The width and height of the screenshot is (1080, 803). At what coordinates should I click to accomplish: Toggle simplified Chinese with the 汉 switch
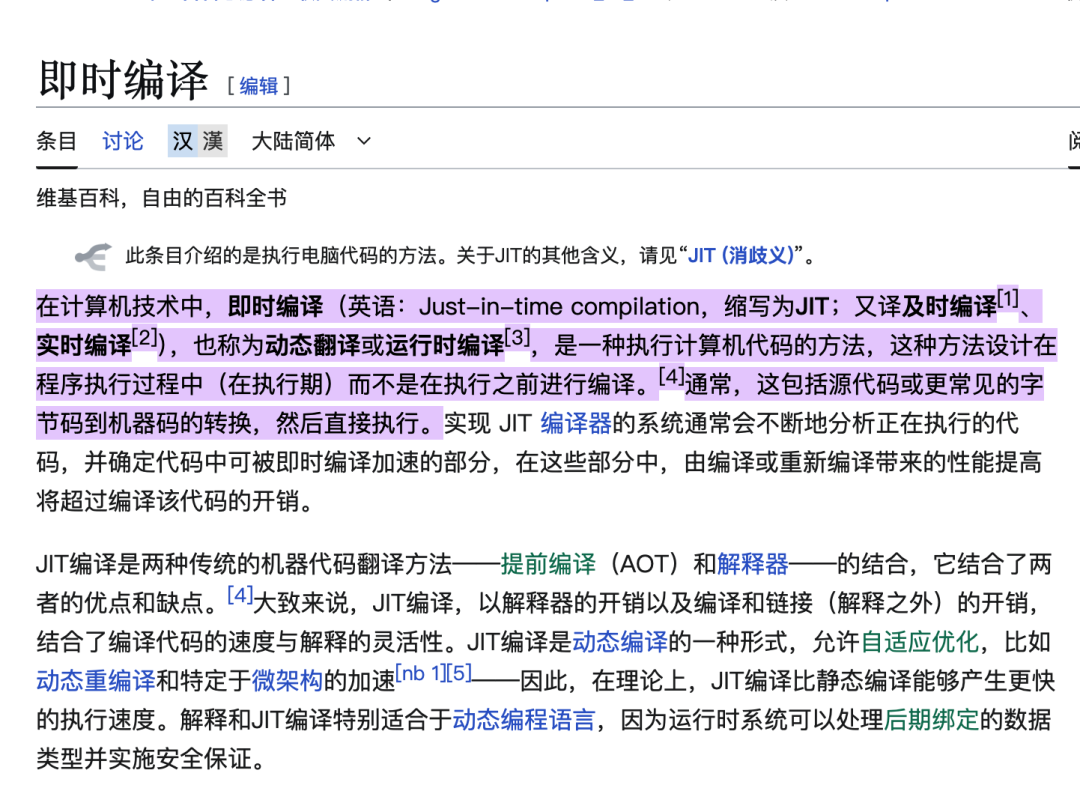click(183, 141)
